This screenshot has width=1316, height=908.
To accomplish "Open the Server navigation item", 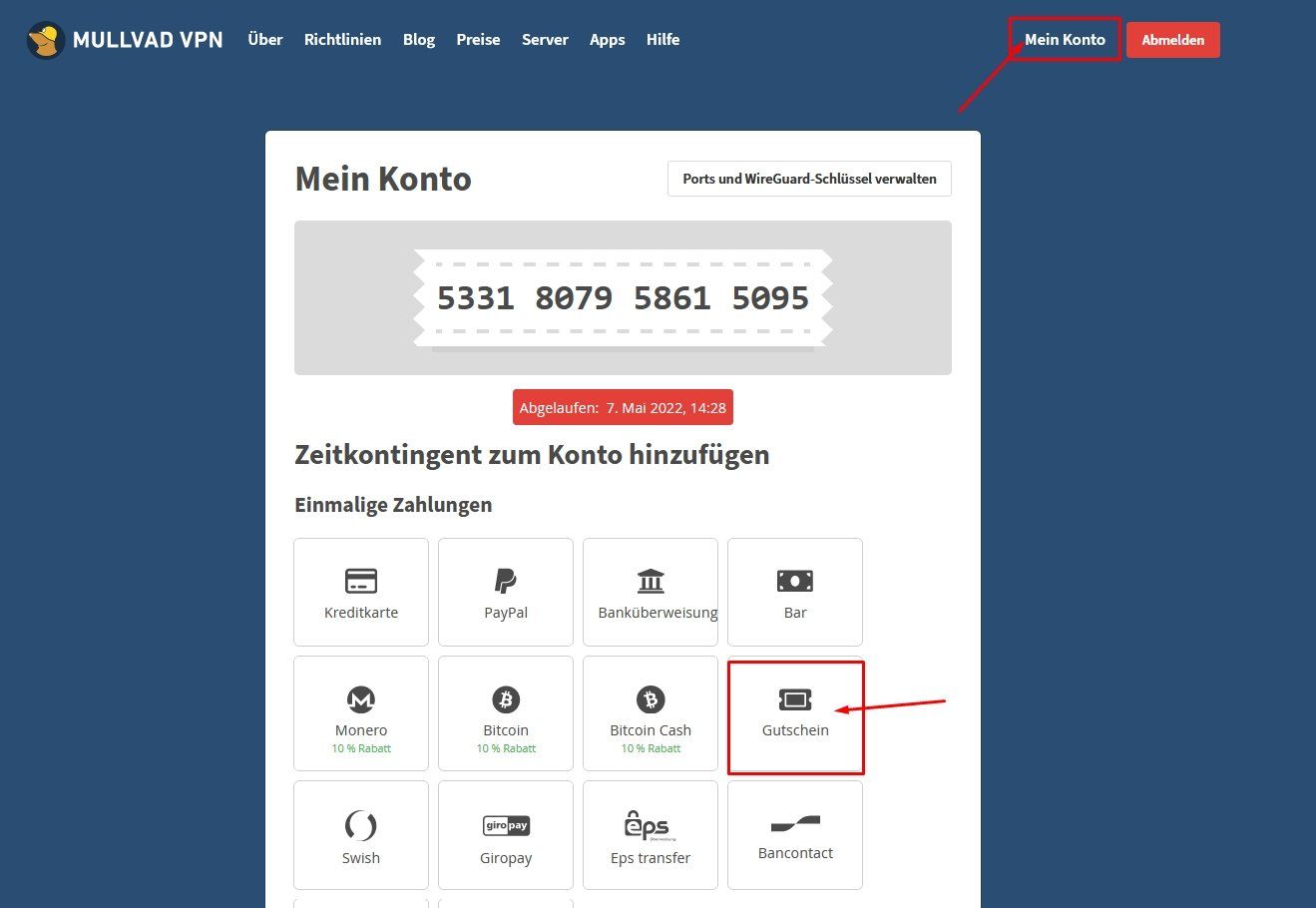I will (x=545, y=40).
